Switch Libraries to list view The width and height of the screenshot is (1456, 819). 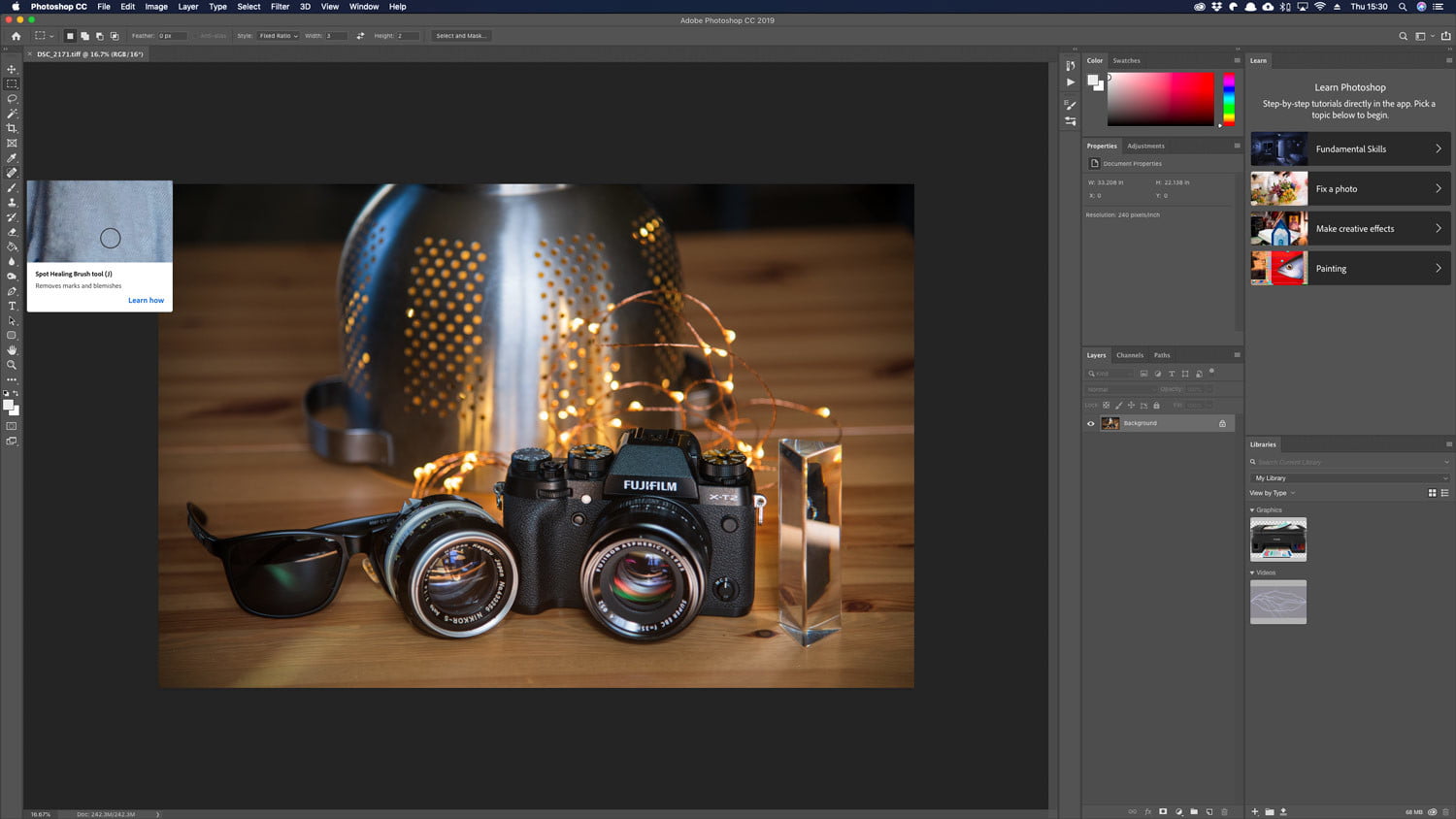[x=1444, y=493]
